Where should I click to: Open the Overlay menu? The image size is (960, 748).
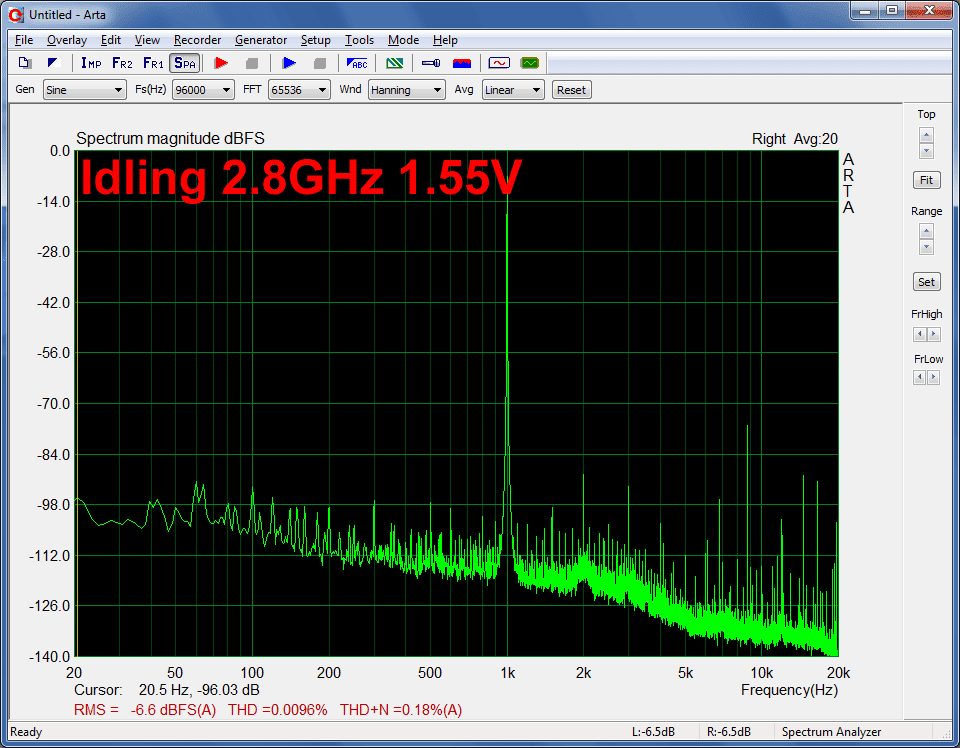(x=67, y=40)
